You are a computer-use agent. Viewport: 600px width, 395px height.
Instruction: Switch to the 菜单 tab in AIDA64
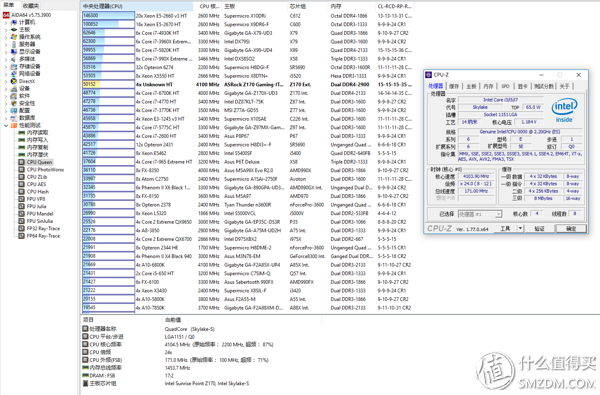click(x=9, y=5)
